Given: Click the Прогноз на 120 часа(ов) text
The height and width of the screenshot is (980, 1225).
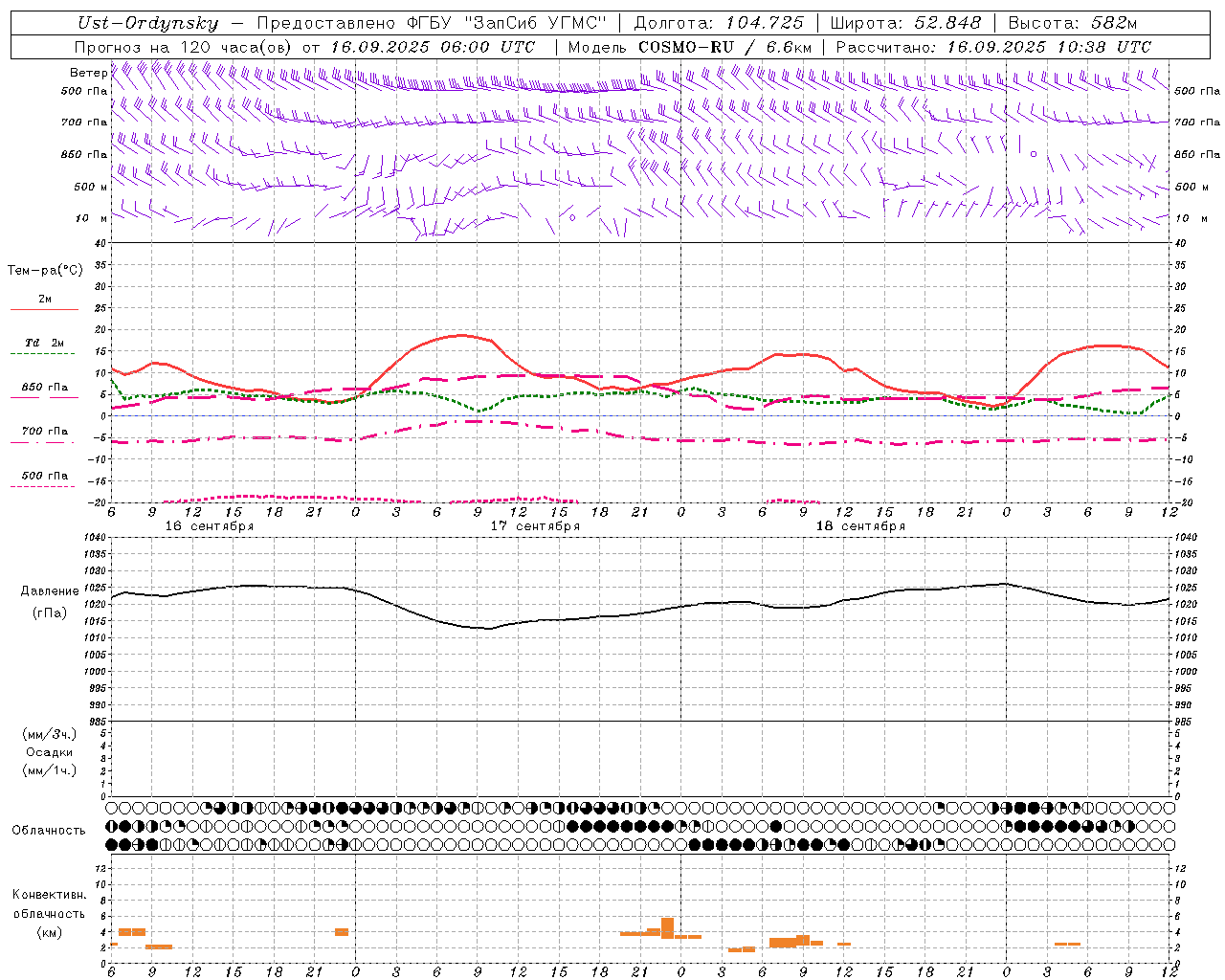Looking at the screenshot, I should point(184,47).
